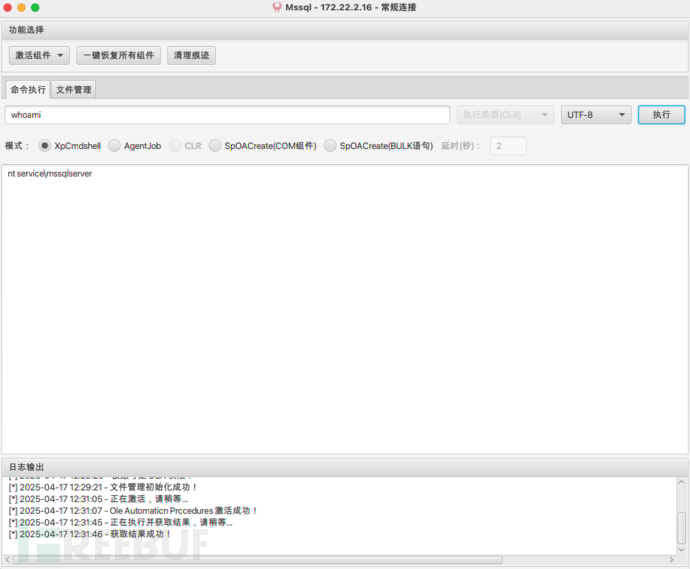Click the nt service\mssqlserver output text

(50, 174)
